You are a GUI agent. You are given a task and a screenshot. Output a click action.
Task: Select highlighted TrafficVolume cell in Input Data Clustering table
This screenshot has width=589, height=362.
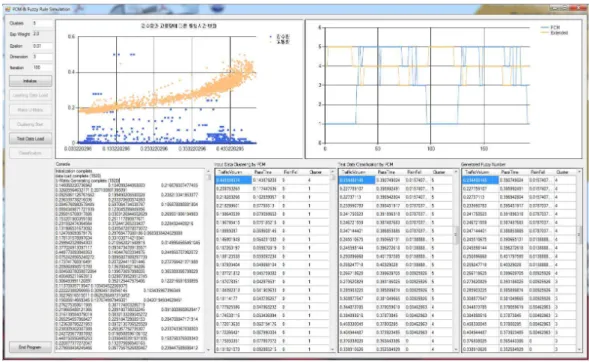(233, 180)
